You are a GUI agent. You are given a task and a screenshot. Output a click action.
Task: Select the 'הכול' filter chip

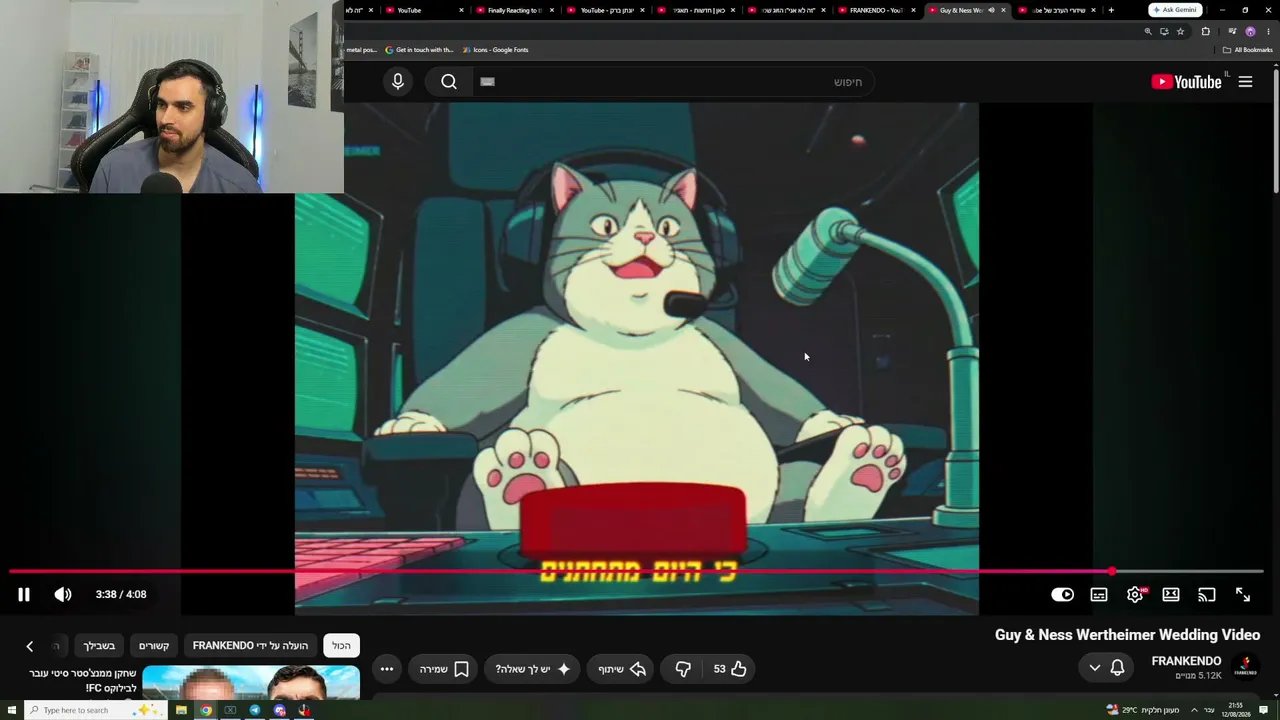tap(342, 646)
